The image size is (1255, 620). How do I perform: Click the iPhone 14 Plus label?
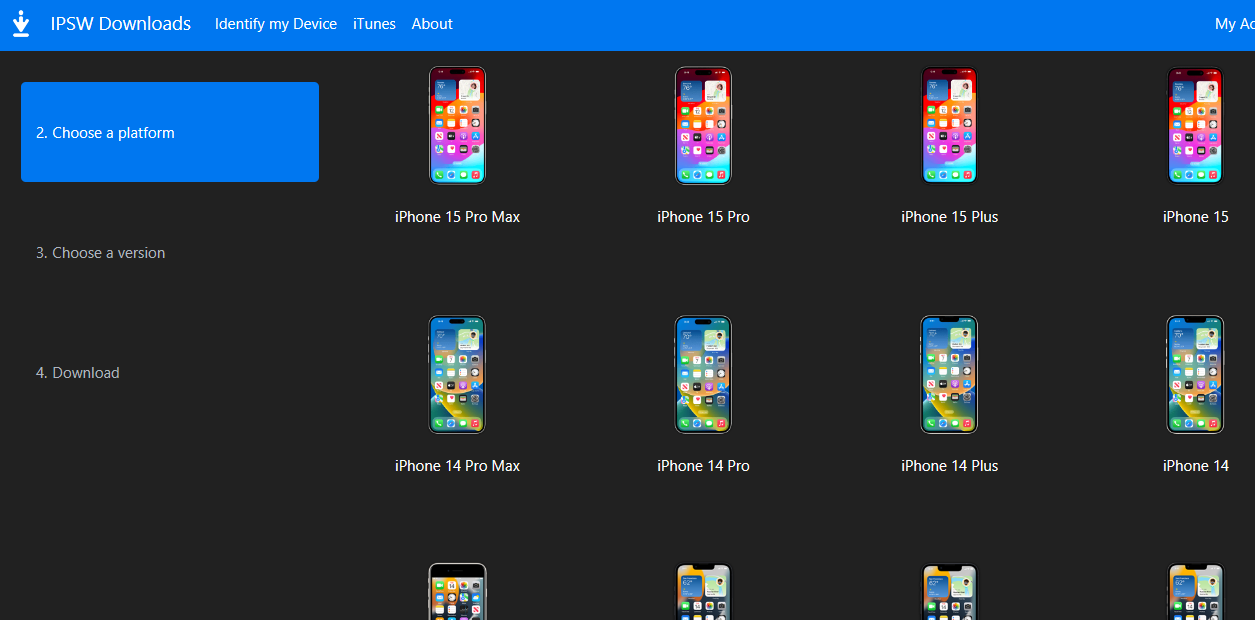click(x=949, y=466)
